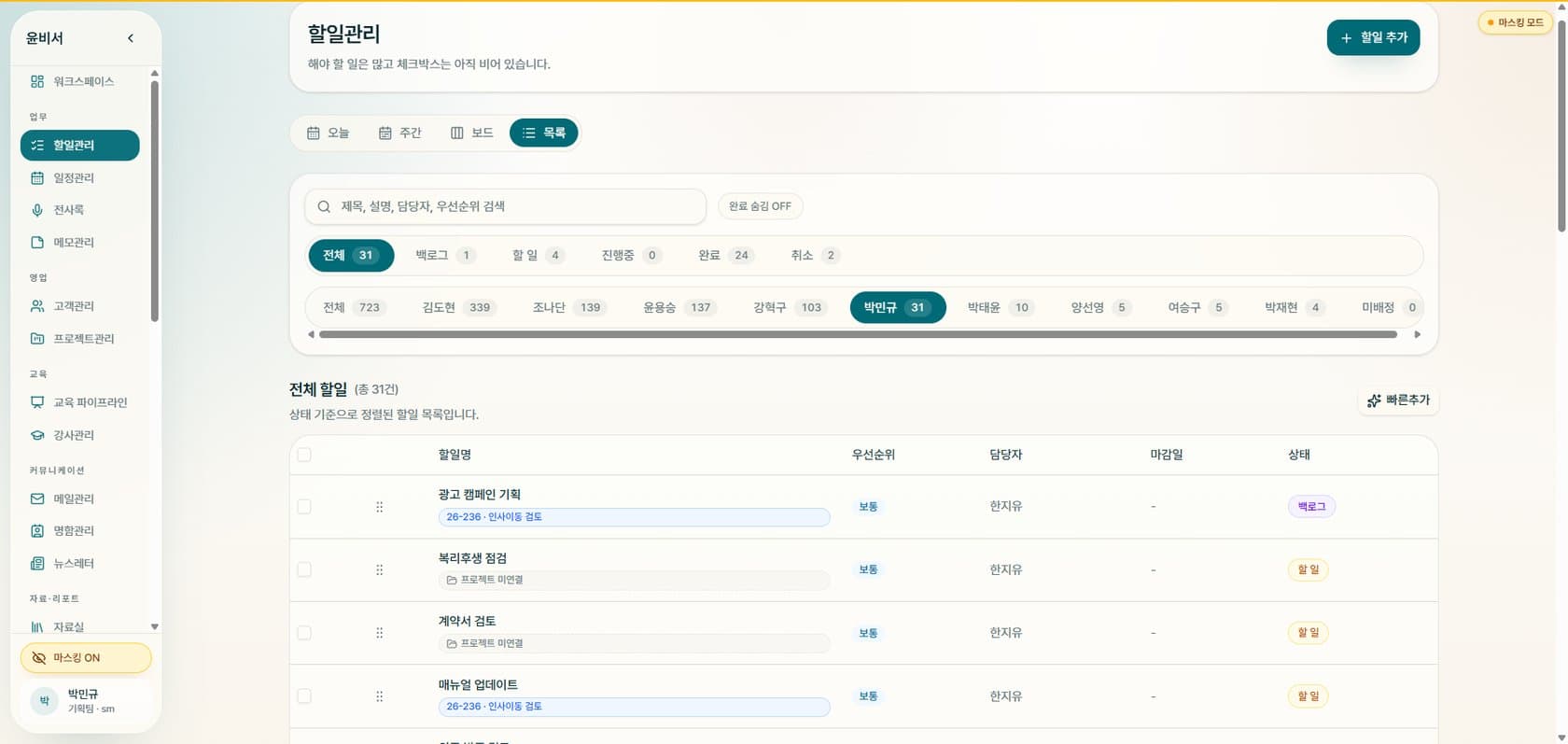
Task: Filter tasks by 조나단
Action: [569, 307]
